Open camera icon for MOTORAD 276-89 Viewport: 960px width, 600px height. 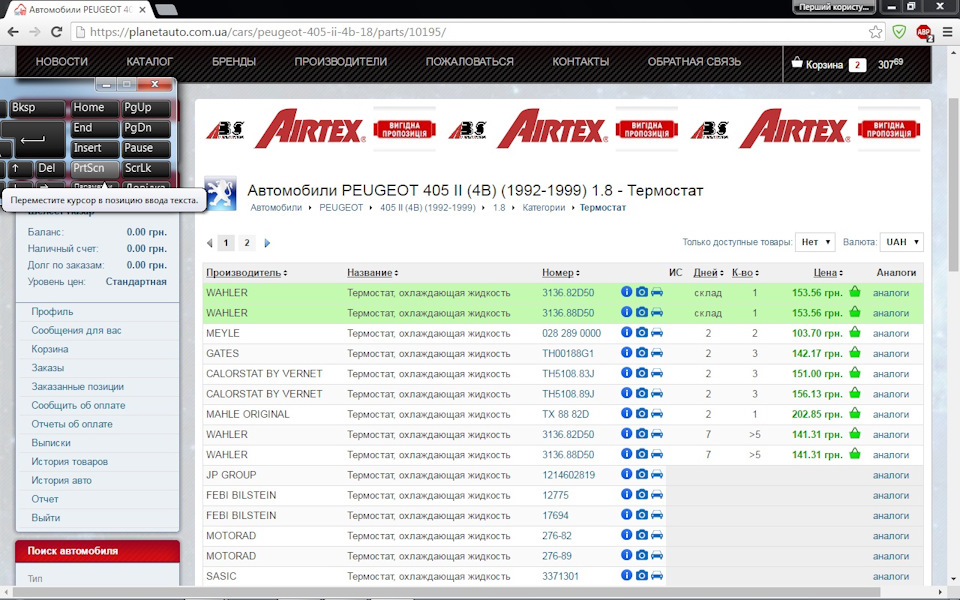(642, 555)
